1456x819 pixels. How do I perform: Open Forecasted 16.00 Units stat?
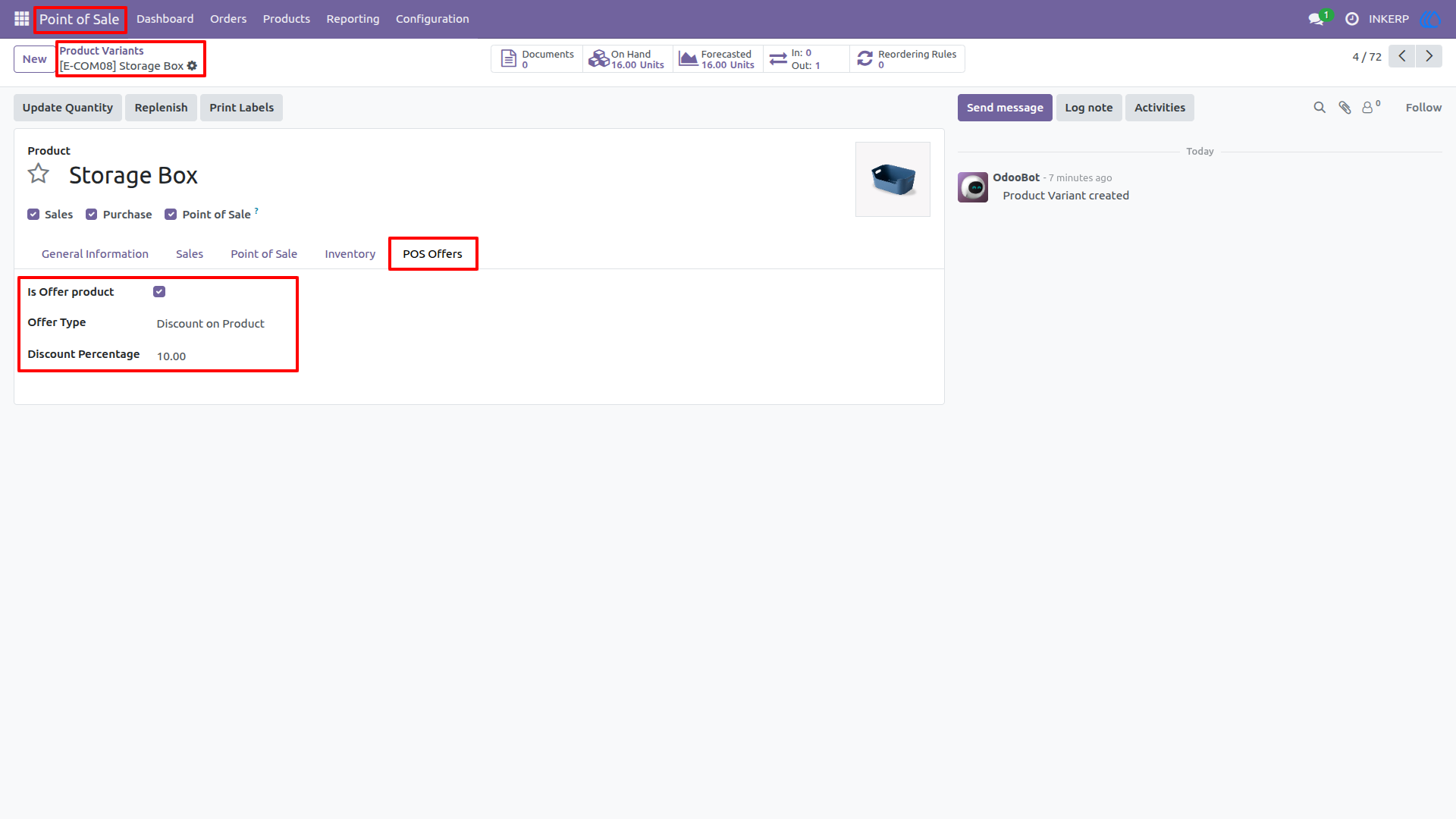tap(717, 59)
